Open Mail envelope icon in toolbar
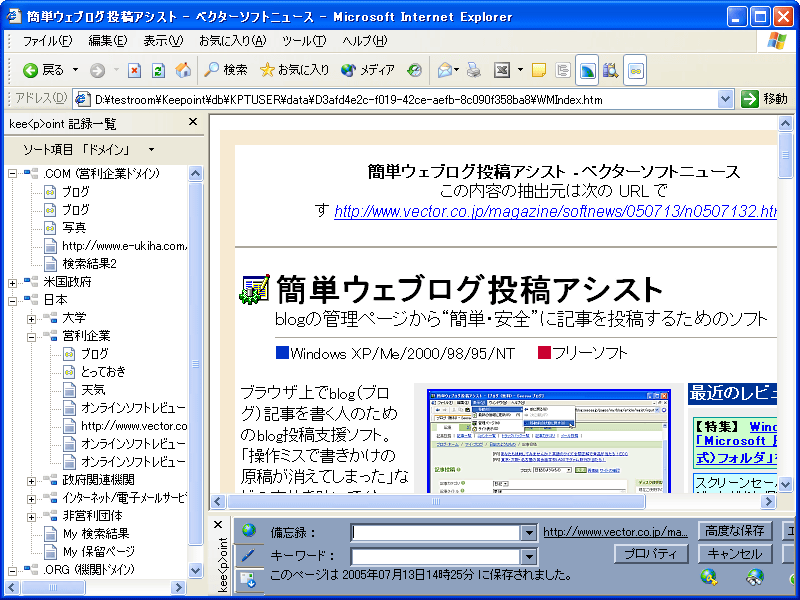The height and width of the screenshot is (600, 800). [445, 70]
